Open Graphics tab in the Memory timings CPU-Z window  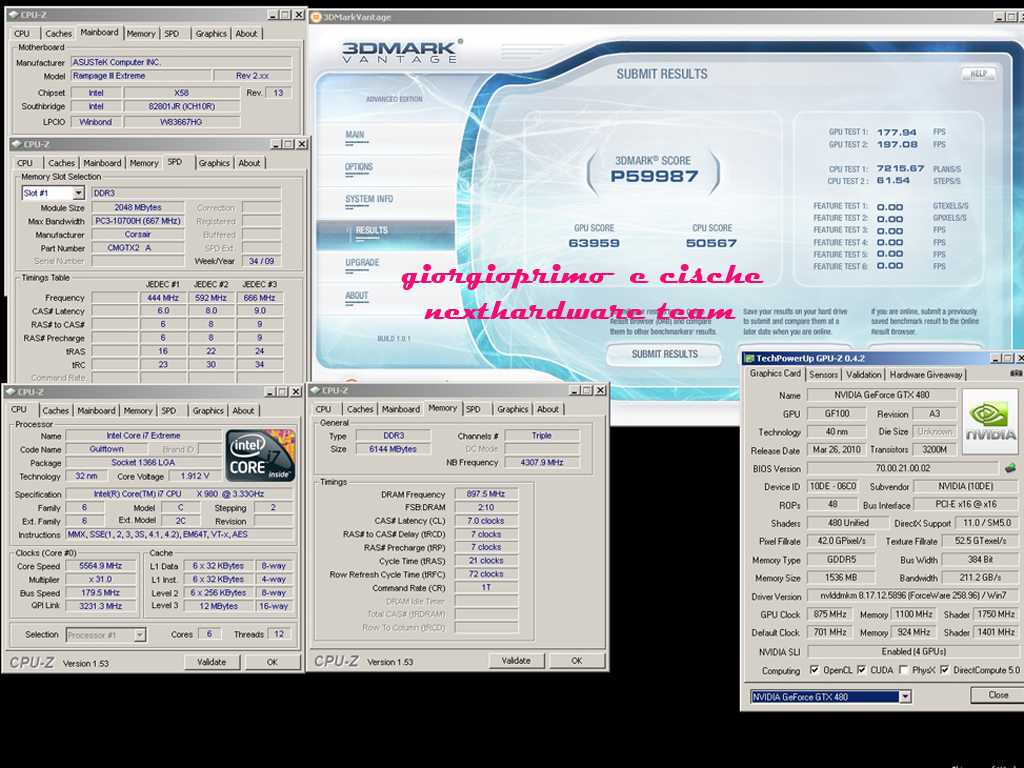pos(512,409)
